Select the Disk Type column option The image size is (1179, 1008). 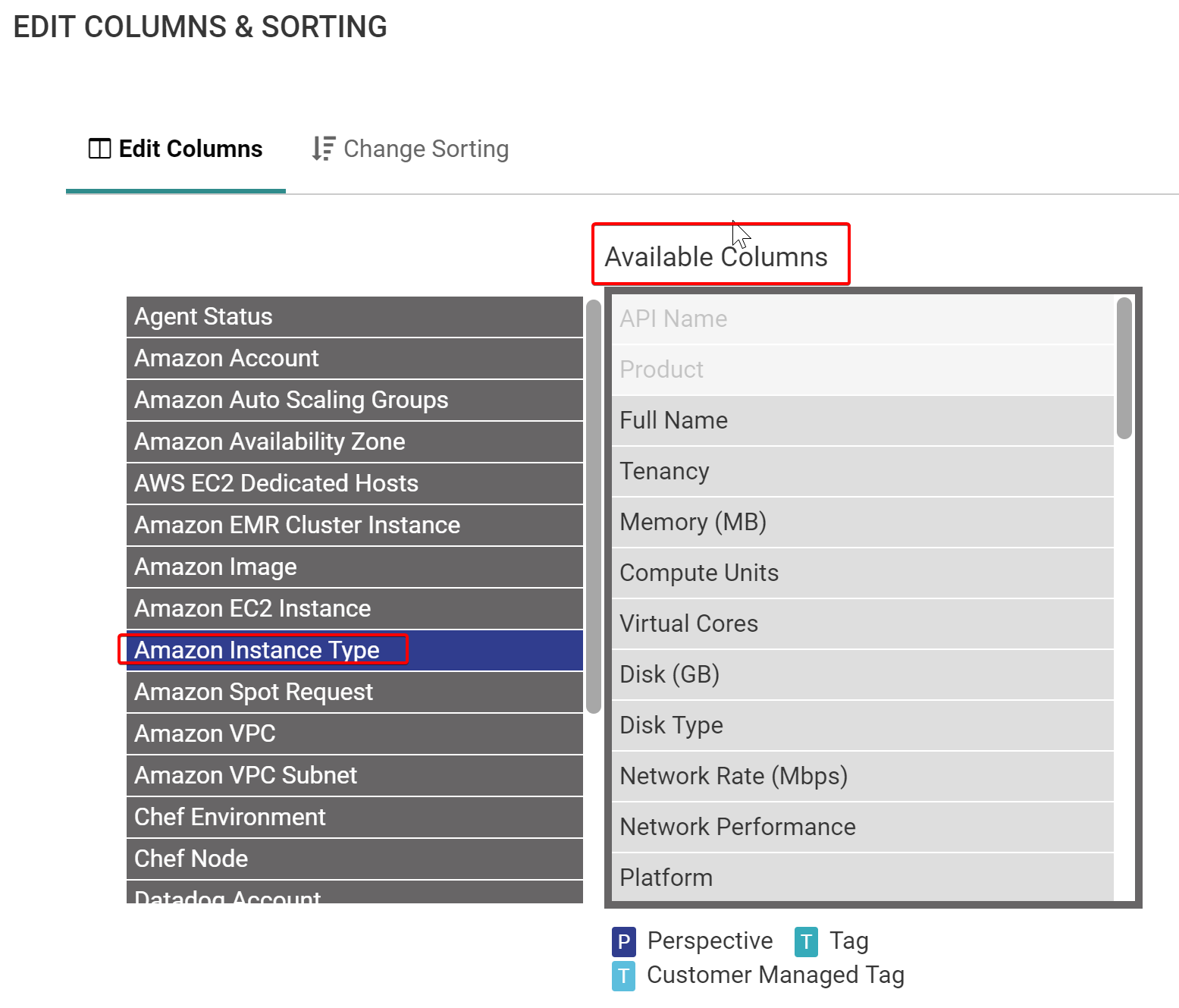tap(862, 726)
